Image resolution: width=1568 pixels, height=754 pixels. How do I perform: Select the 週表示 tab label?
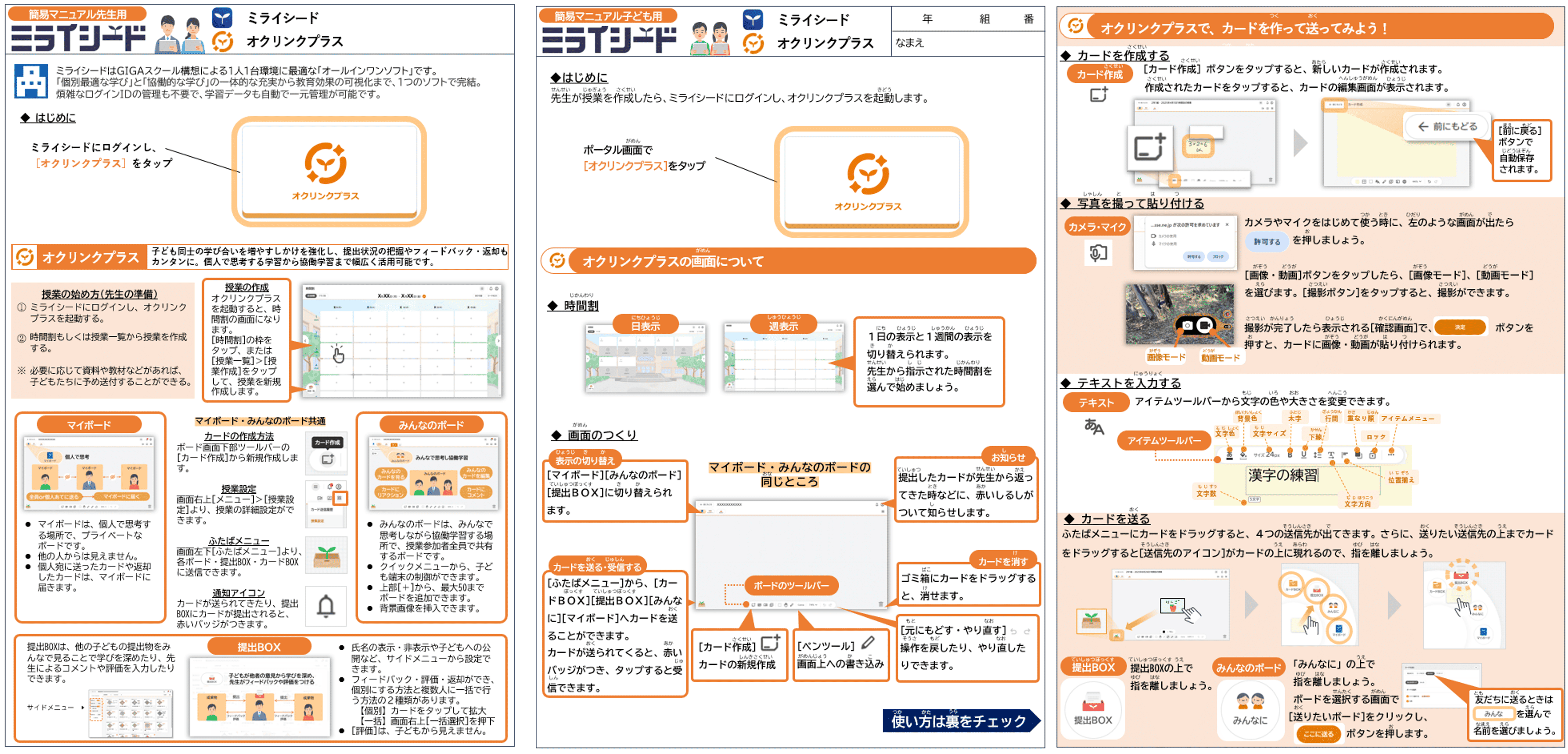pyautogui.click(x=783, y=325)
